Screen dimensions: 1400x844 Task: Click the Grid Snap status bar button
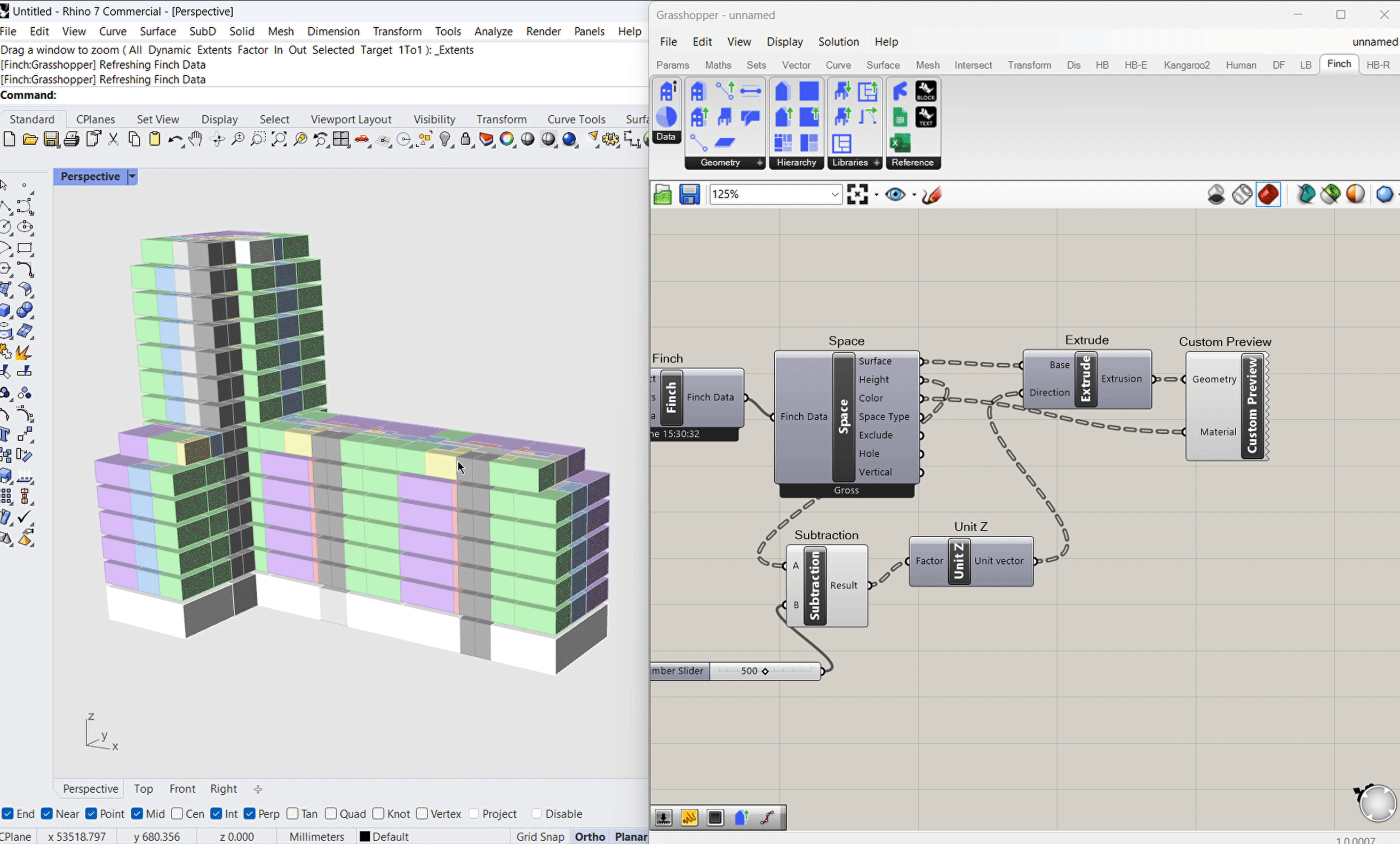540,837
